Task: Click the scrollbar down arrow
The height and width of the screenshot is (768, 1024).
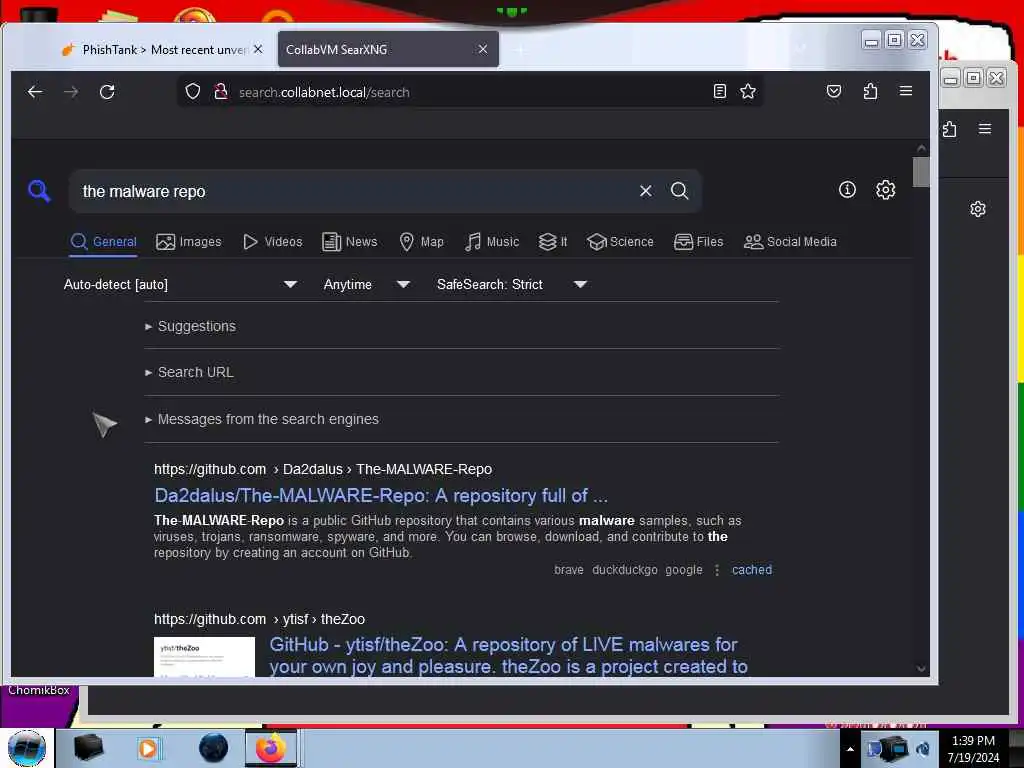Action: point(921,669)
